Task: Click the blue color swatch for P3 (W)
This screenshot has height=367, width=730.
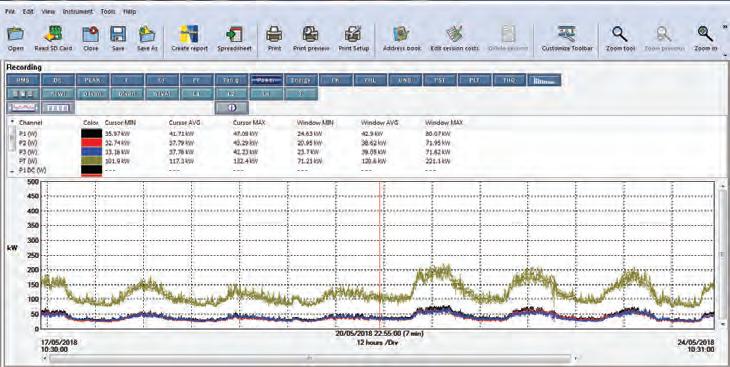Action: click(91, 152)
